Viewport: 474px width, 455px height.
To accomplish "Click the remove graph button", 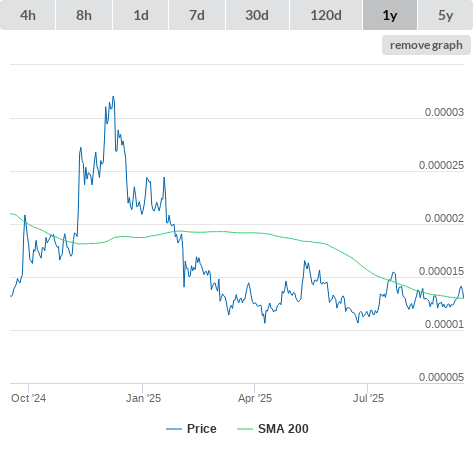I will 426,45.
